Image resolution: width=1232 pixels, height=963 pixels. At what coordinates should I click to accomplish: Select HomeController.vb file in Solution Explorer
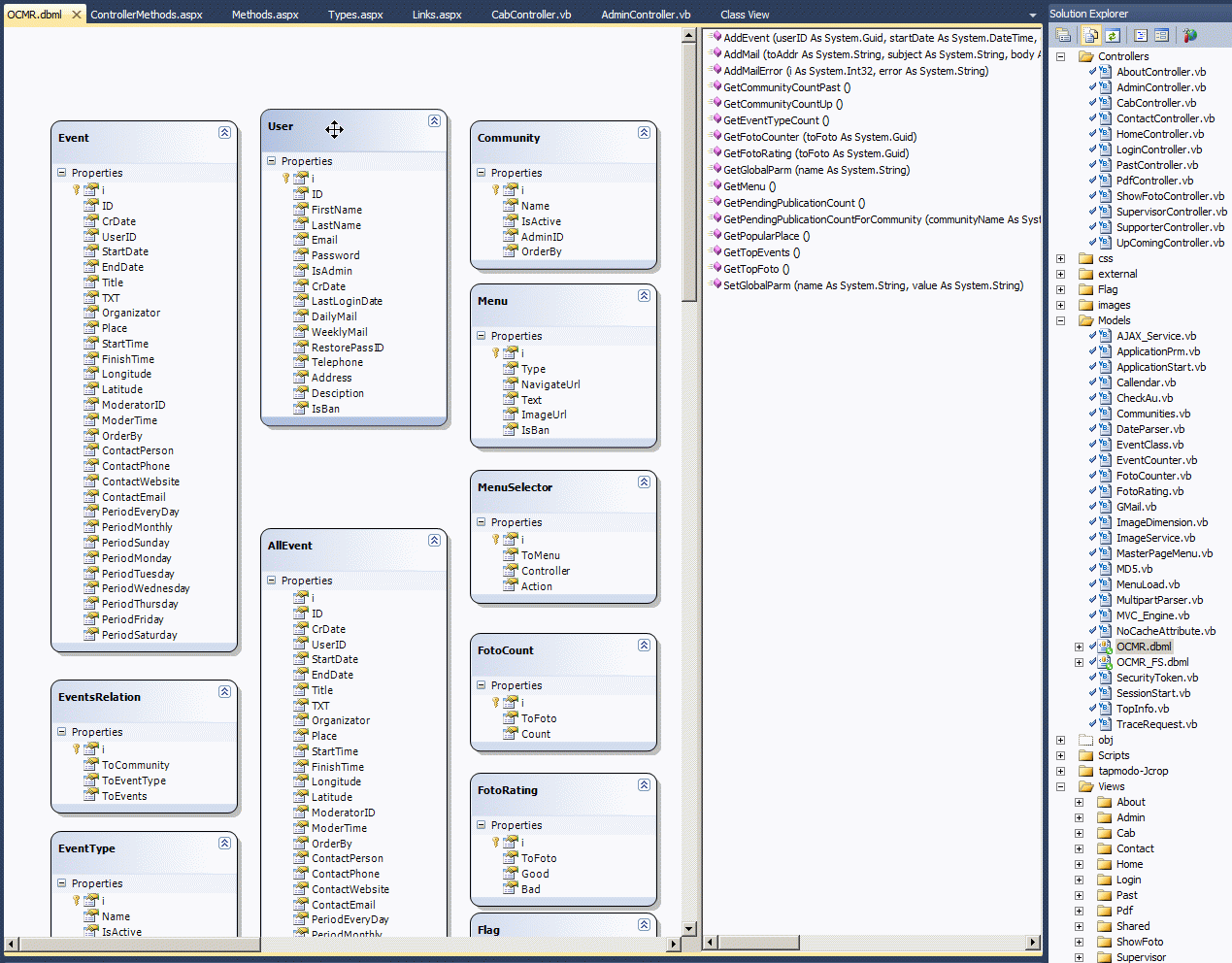click(1159, 134)
